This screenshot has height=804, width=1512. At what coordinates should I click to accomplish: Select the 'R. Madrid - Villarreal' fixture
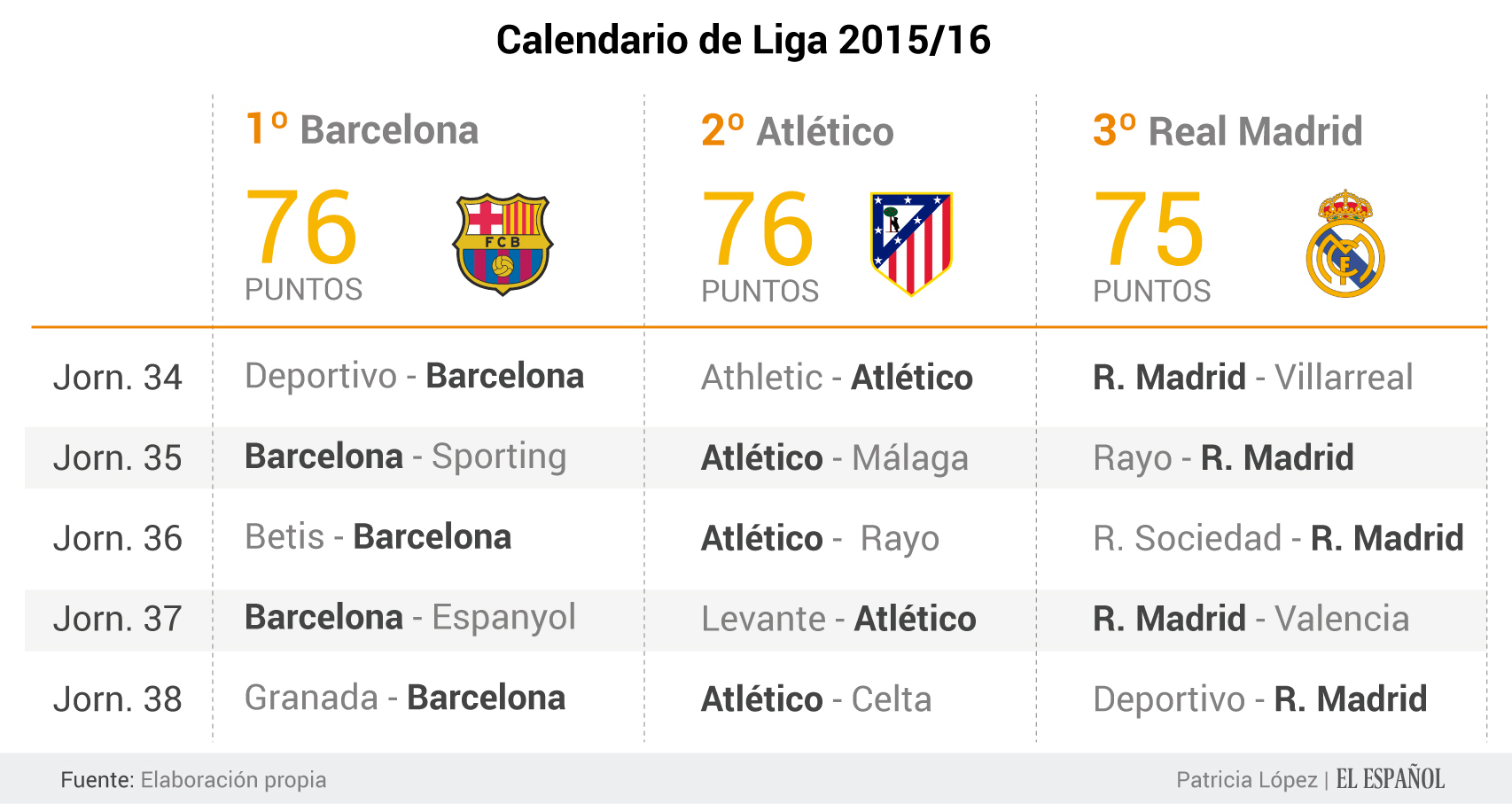coord(1252,378)
